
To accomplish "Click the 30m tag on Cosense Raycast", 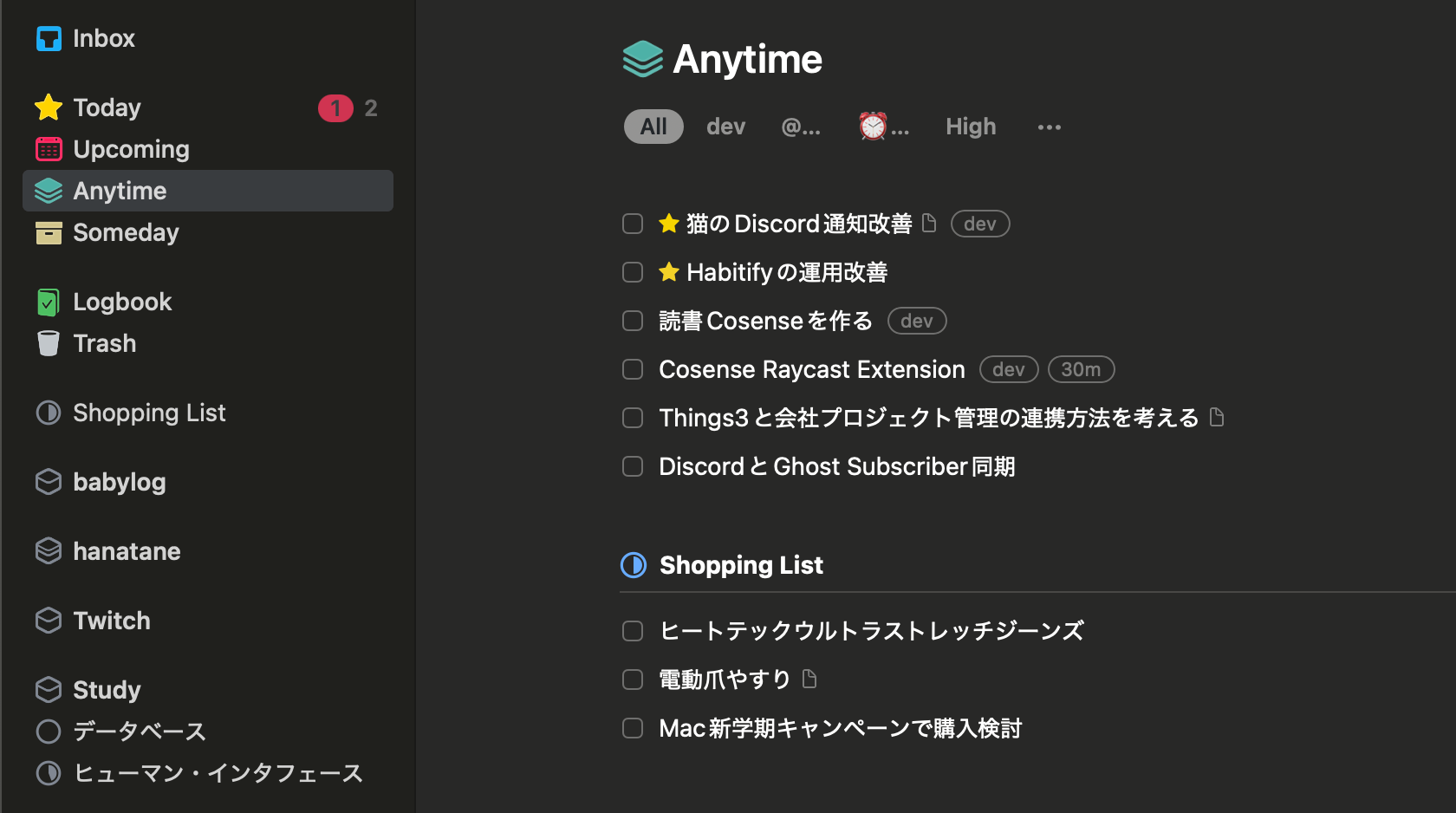I will pyautogui.click(x=1081, y=369).
